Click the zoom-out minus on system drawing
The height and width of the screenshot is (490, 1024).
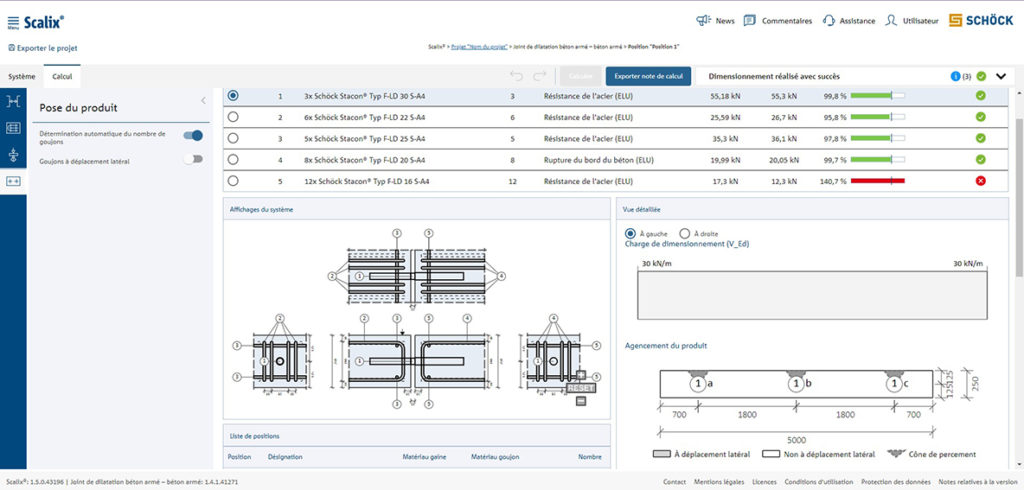click(581, 401)
